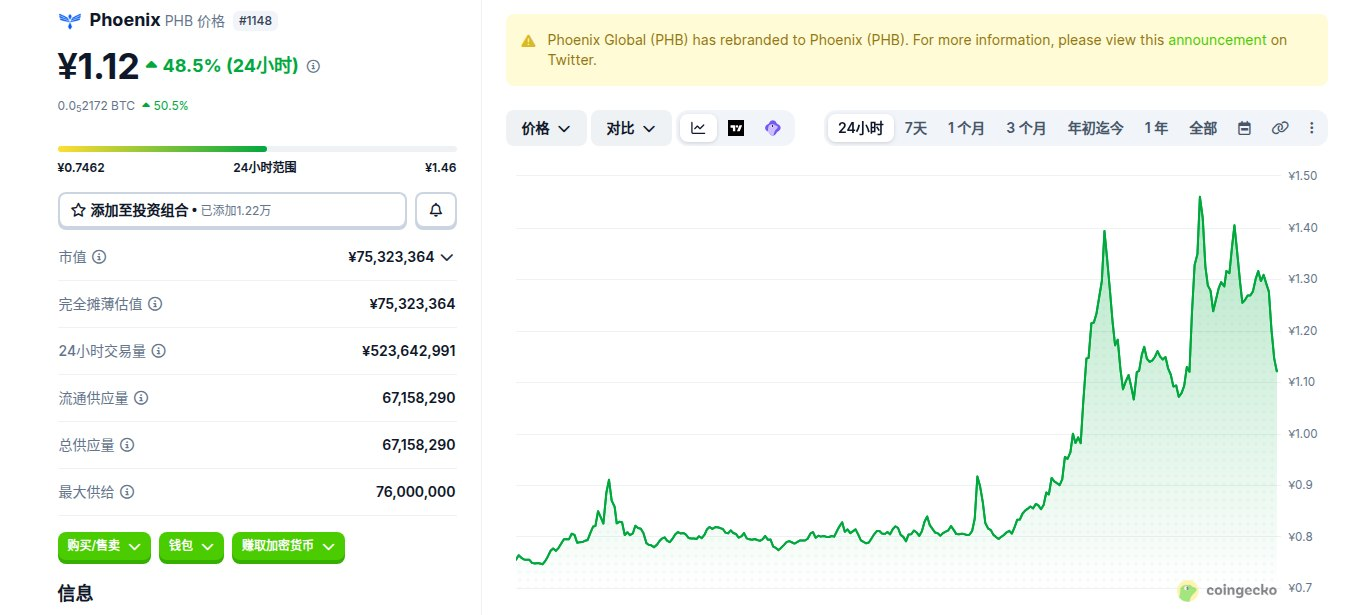Select the 1年 time range tab

(x=1156, y=128)
